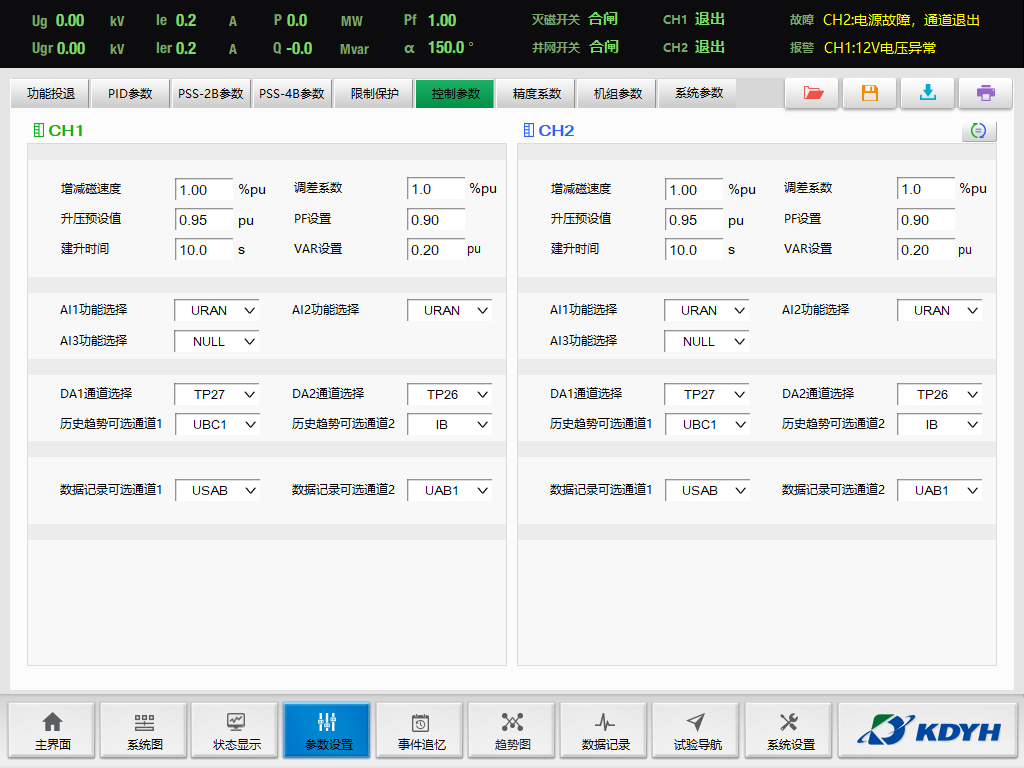Click the blue download icon
Image resolution: width=1024 pixels, height=768 pixels.
[x=928, y=93]
